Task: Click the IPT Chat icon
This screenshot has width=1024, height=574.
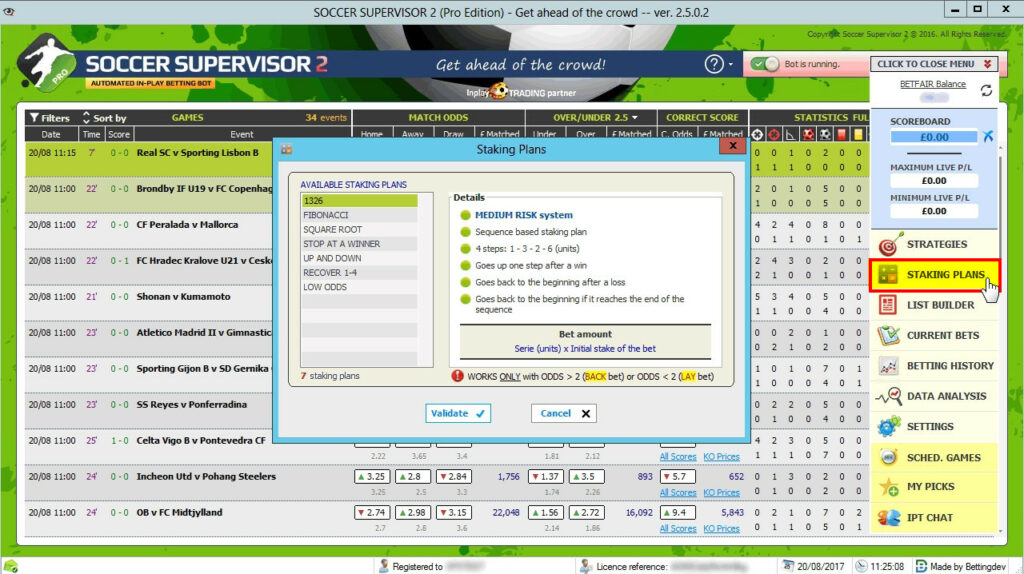Action: [x=889, y=518]
